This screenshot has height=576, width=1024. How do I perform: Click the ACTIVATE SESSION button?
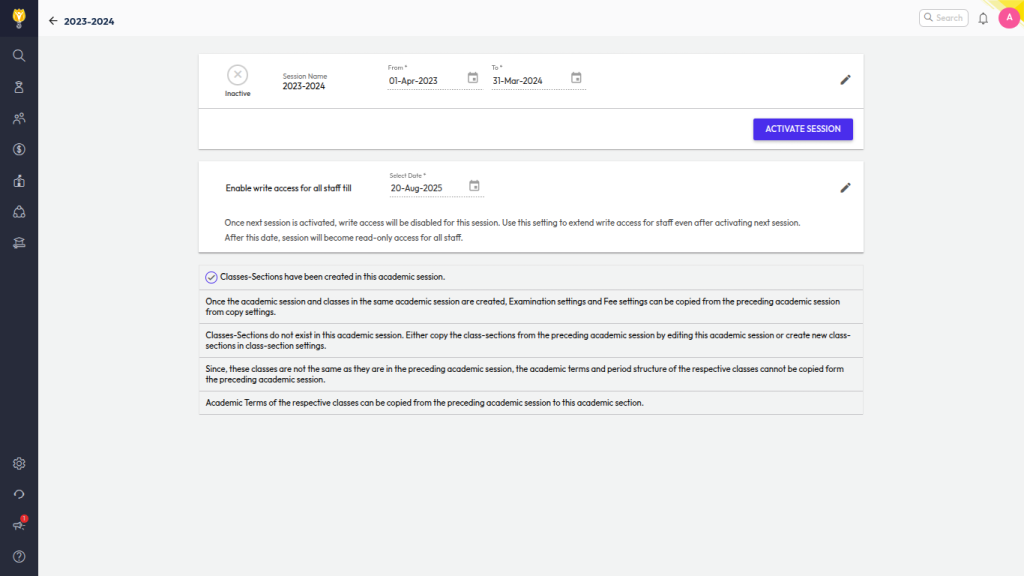pos(802,129)
